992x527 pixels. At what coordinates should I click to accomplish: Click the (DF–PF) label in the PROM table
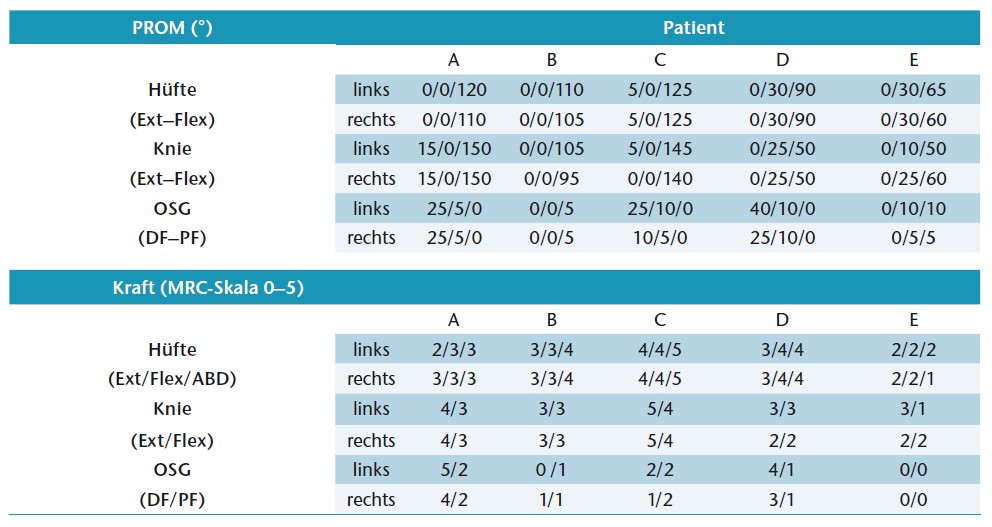172,238
